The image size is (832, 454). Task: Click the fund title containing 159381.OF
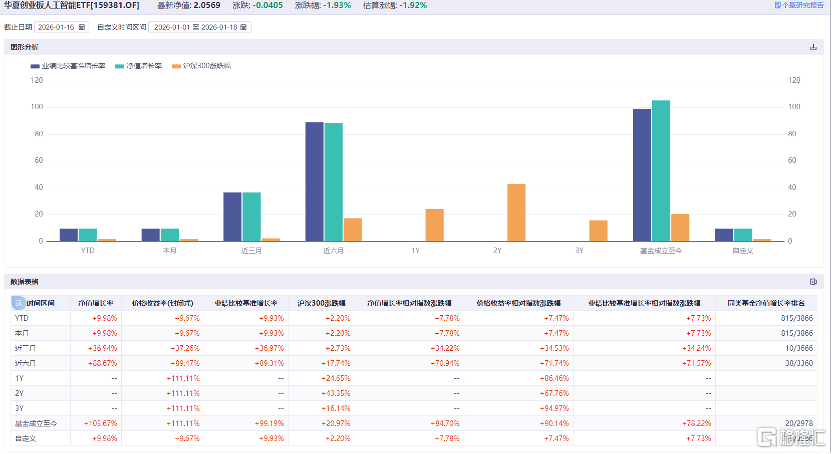[72, 5]
